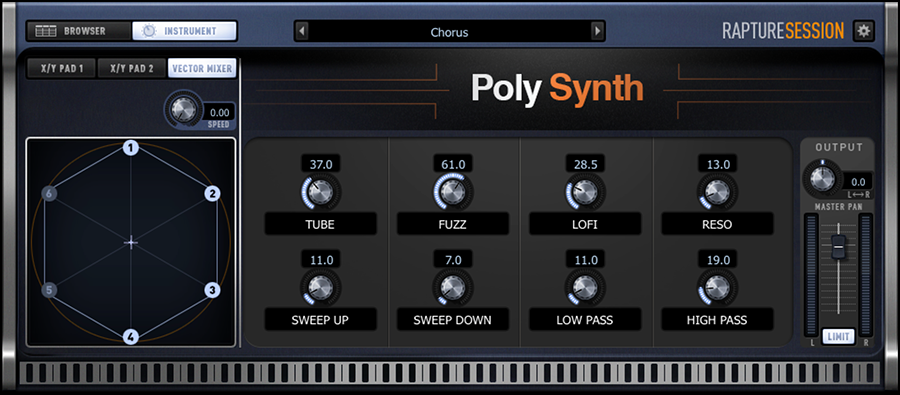The height and width of the screenshot is (395, 900).
Task: Switch to the Instrument view
Action: 184,31
